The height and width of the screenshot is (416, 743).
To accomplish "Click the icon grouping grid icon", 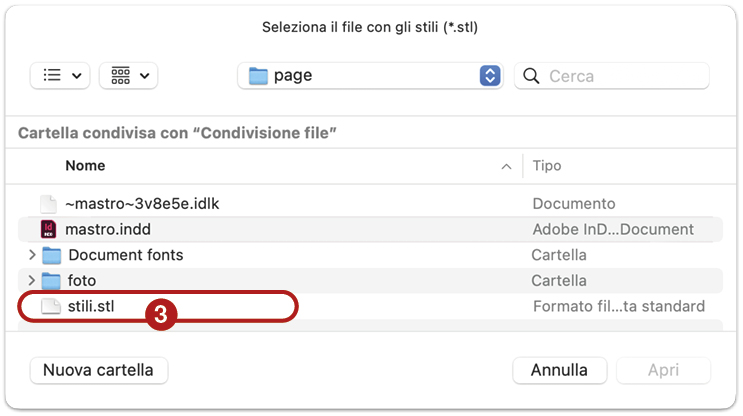I will click(x=120, y=75).
